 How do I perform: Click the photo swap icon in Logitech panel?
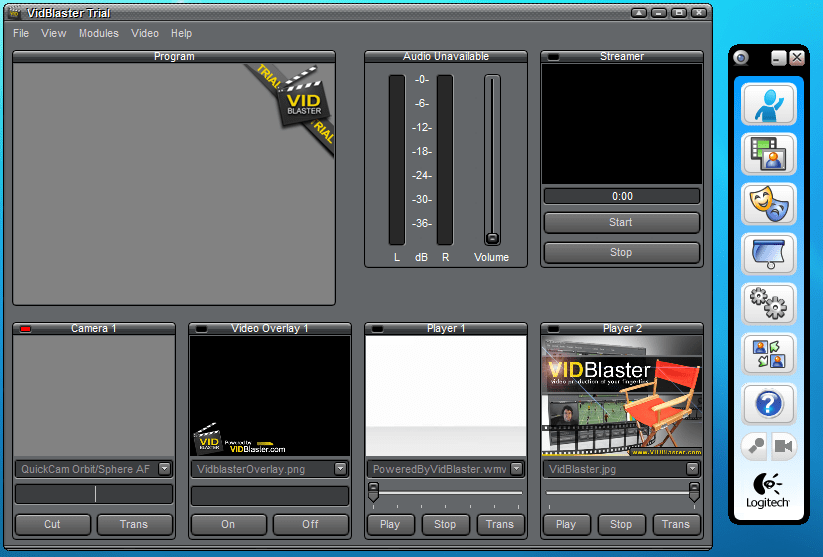pos(769,354)
